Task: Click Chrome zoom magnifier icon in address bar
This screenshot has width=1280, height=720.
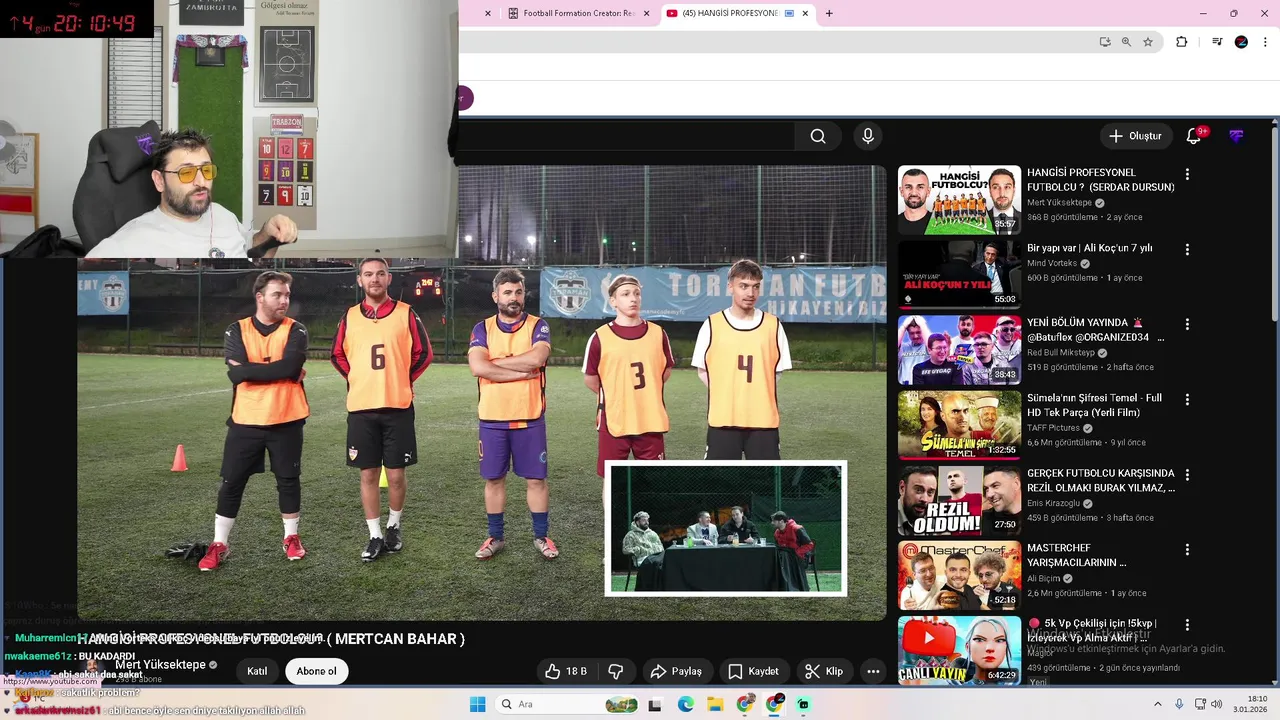Action: [1126, 42]
